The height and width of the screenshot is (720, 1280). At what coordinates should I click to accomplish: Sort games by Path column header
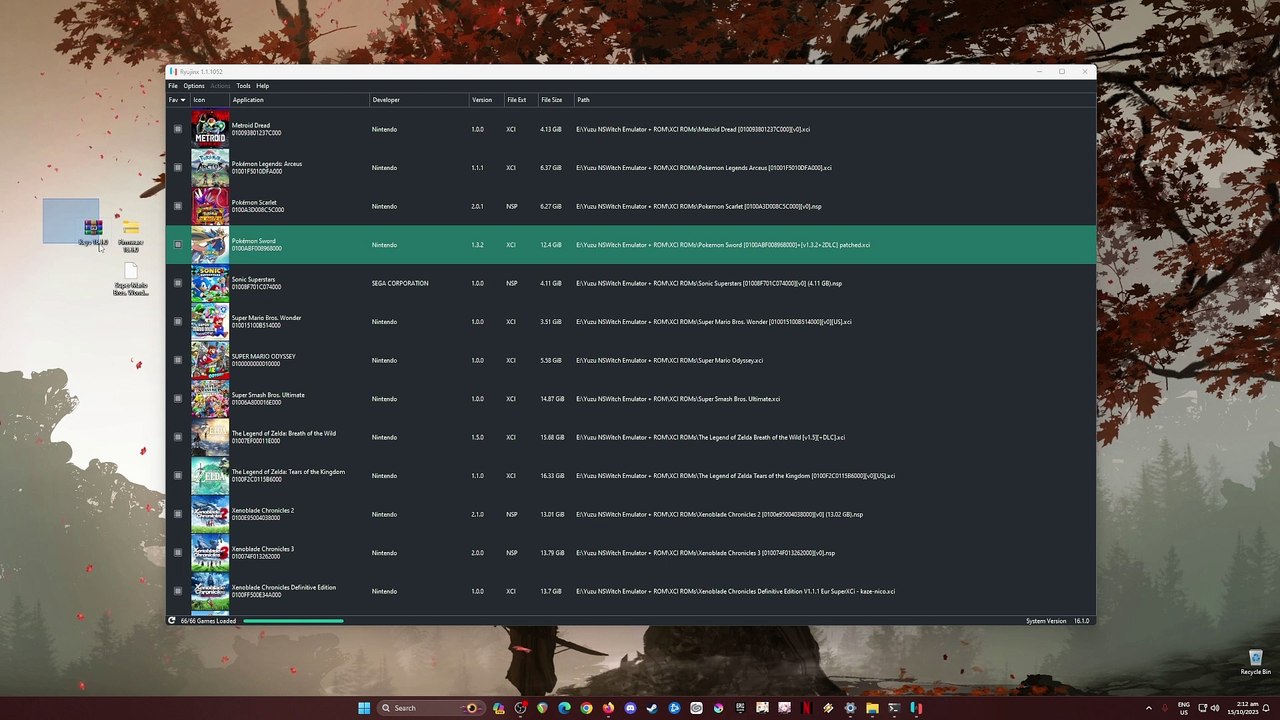tap(583, 100)
